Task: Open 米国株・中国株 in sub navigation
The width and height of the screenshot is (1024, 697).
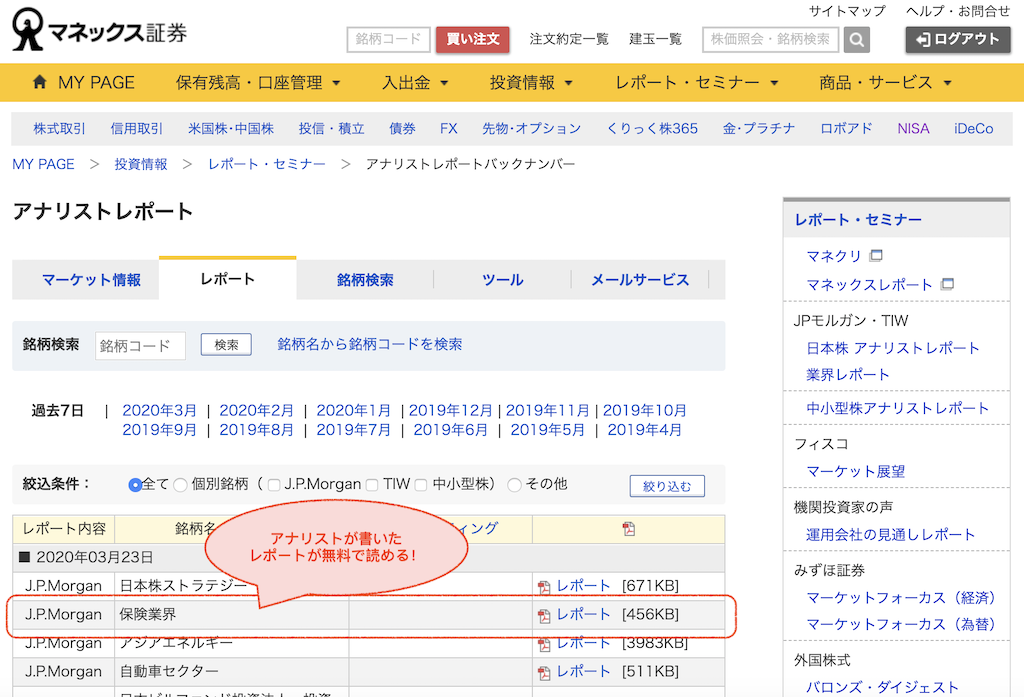Action: pos(231,128)
